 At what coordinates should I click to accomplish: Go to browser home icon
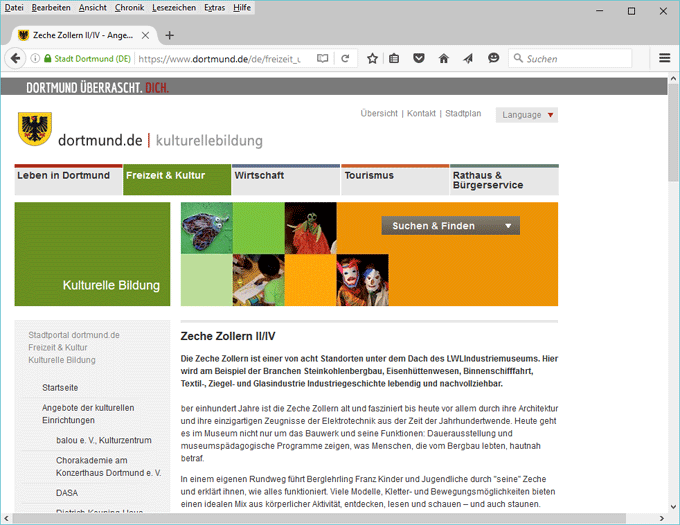(444, 58)
